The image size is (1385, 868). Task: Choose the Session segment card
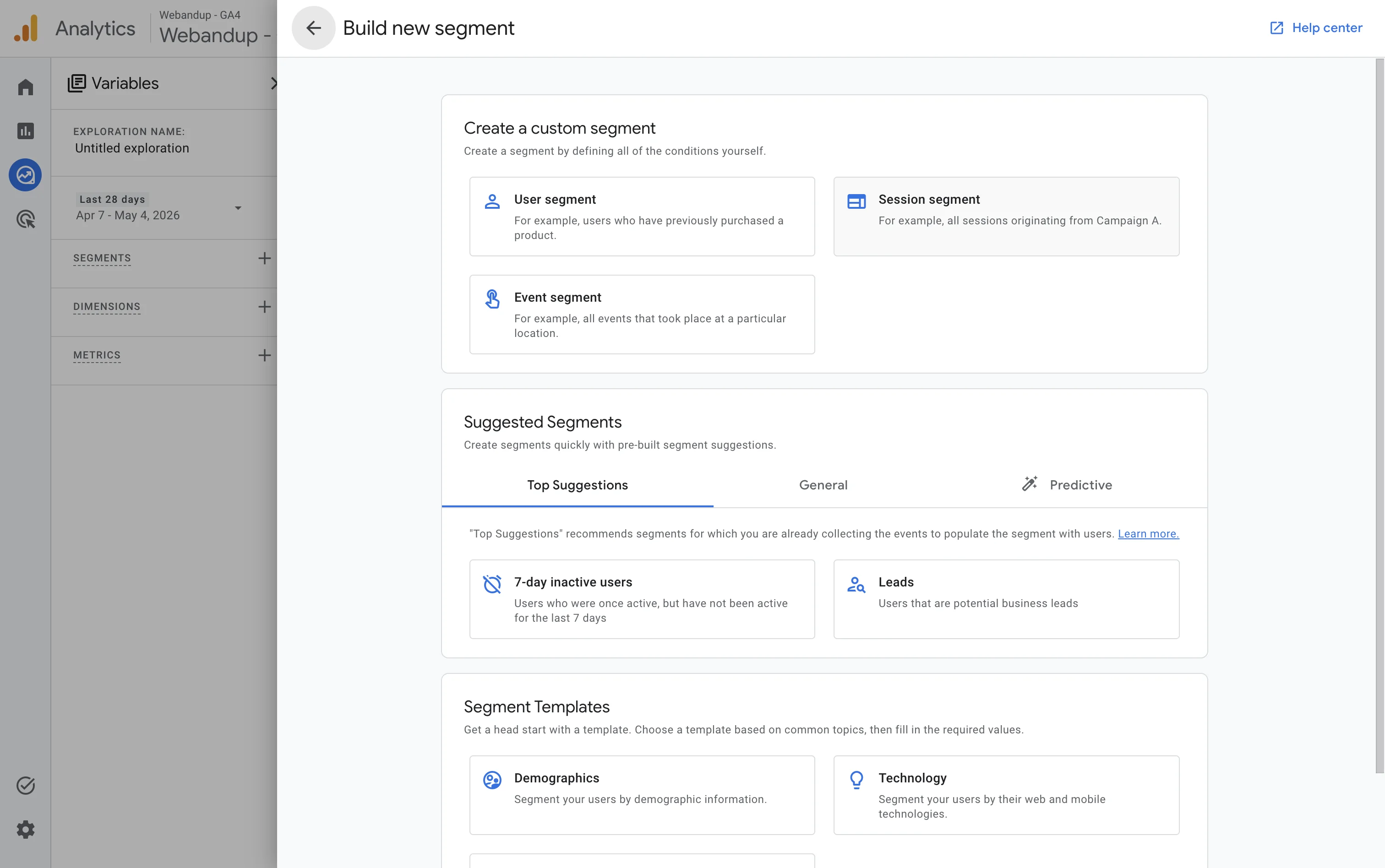click(x=1006, y=217)
